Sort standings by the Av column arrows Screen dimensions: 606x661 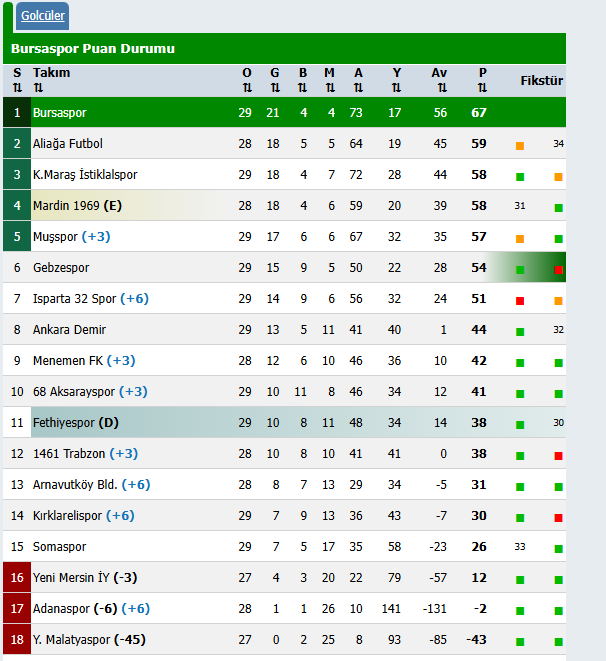441,88
